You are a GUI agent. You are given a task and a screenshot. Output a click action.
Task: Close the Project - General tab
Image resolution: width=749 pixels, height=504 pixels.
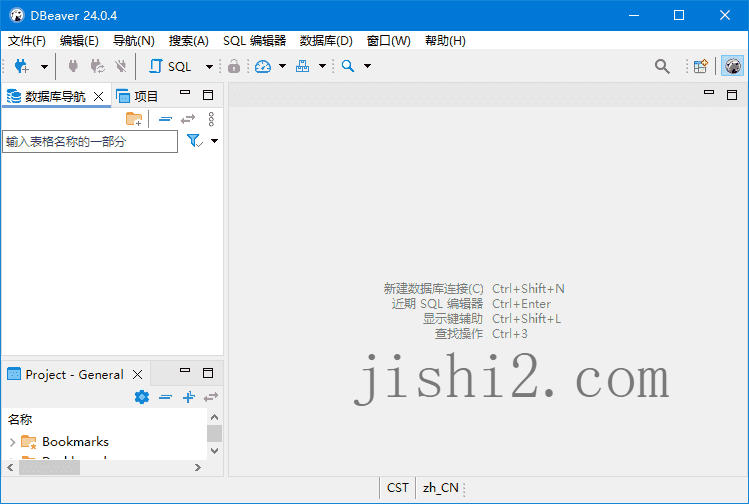tap(138, 375)
